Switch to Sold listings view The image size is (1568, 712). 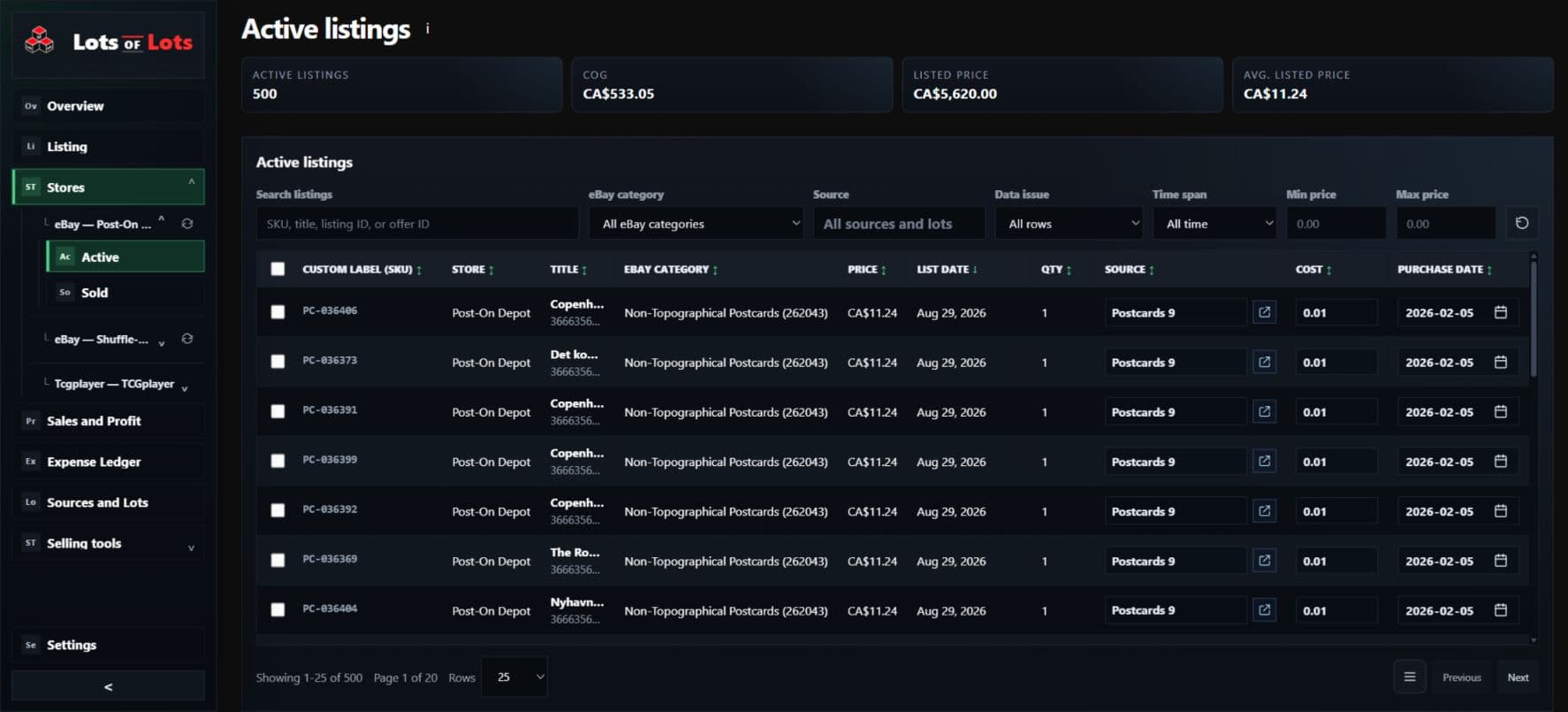(x=125, y=292)
